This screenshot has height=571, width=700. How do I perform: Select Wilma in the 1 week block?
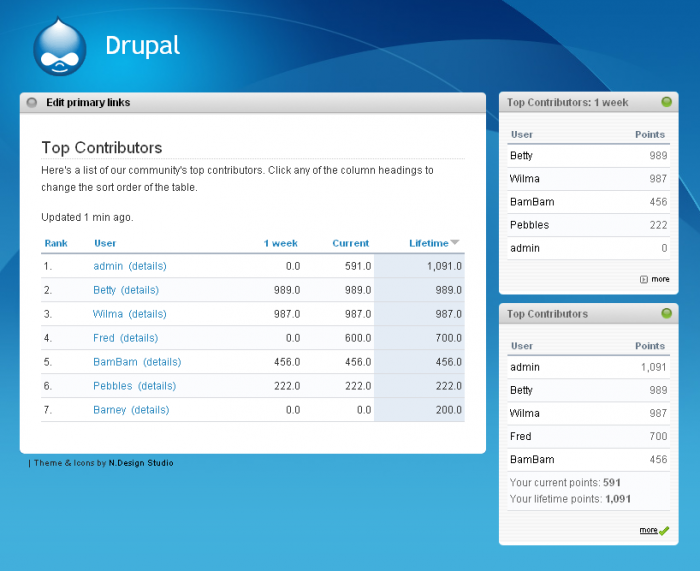[x=525, y=179]
